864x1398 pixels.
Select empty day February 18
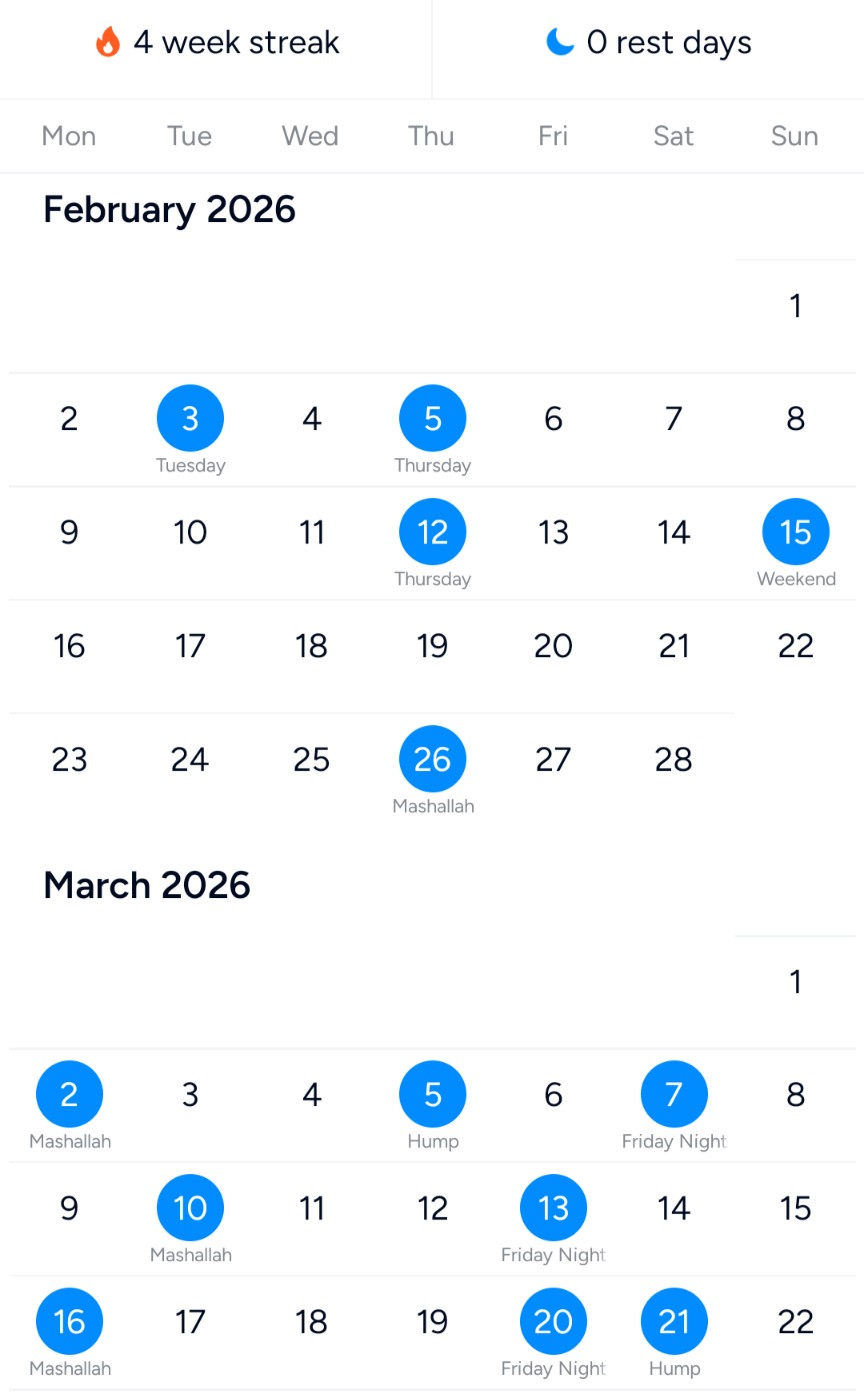[311, 646]
